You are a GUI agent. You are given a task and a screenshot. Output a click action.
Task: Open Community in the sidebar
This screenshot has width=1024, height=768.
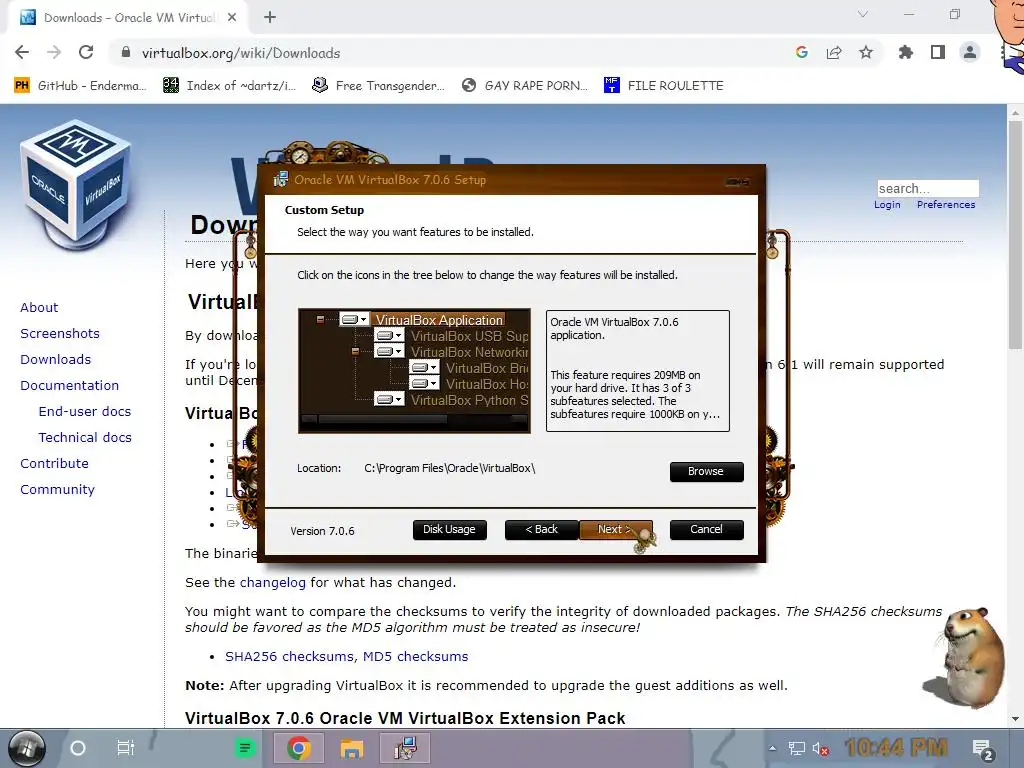click(57, 490)
